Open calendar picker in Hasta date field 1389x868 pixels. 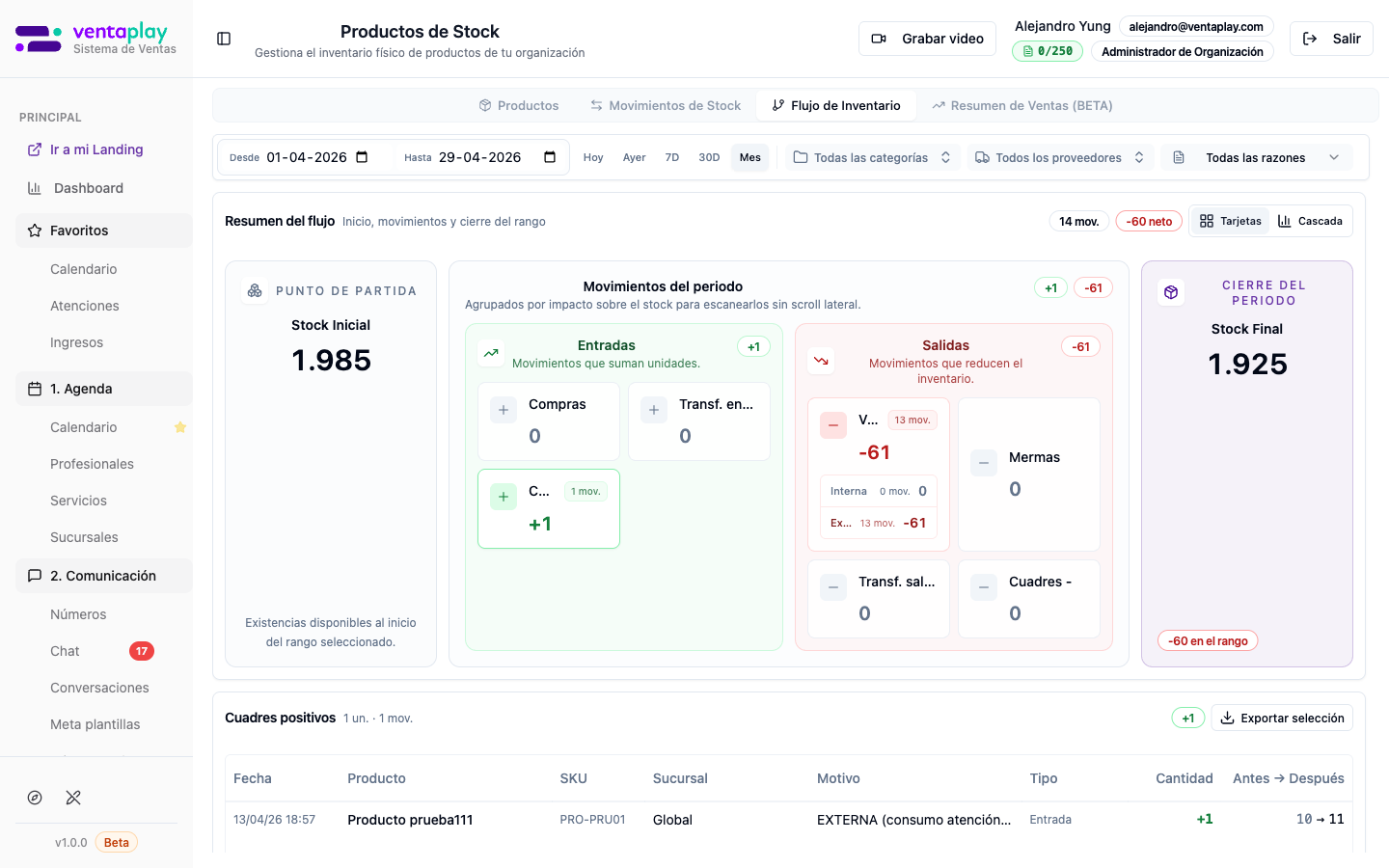click(x=550, y=157)
